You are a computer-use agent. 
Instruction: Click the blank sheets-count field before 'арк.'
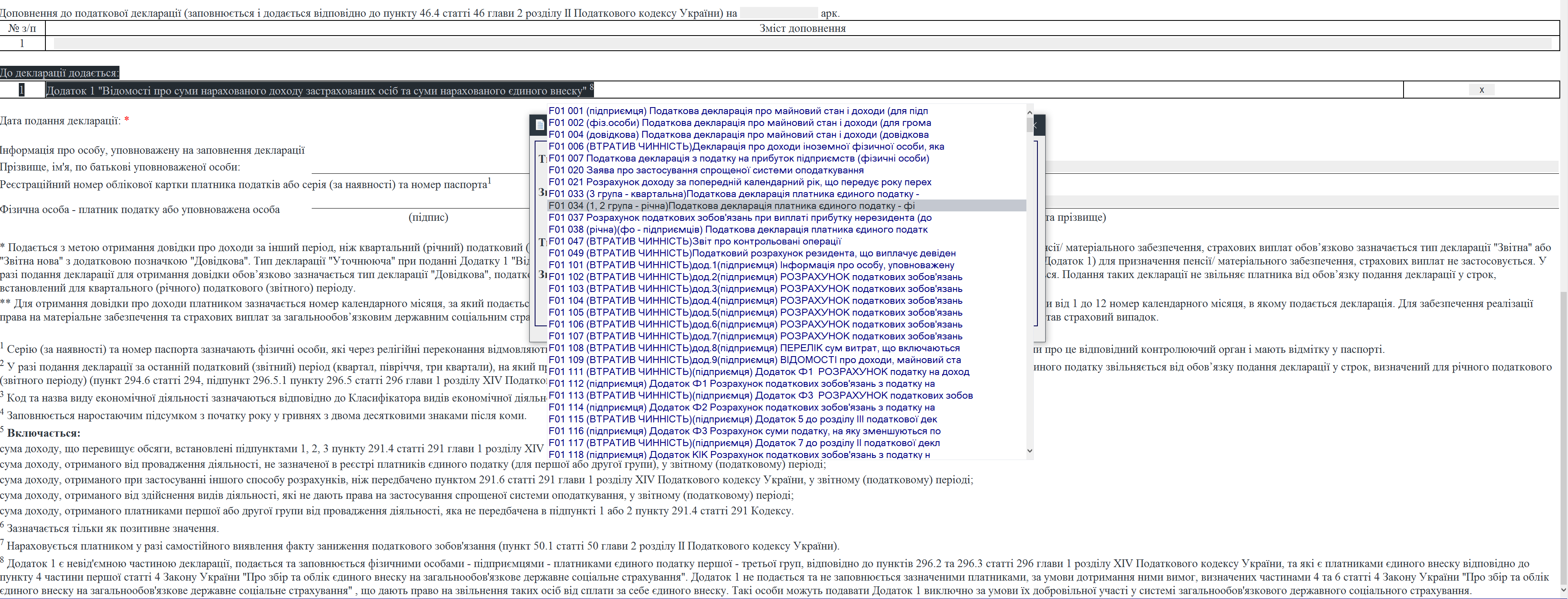tap(778, 13)
